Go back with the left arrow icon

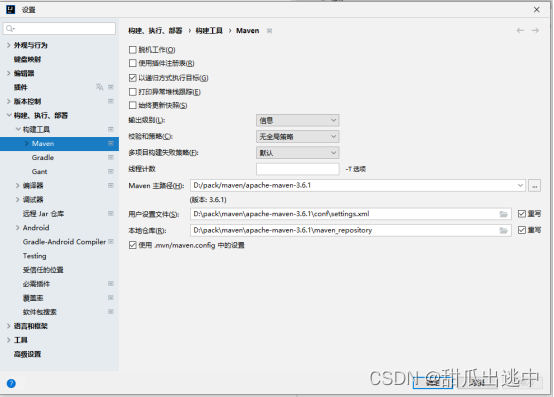(x=520, y=30)
